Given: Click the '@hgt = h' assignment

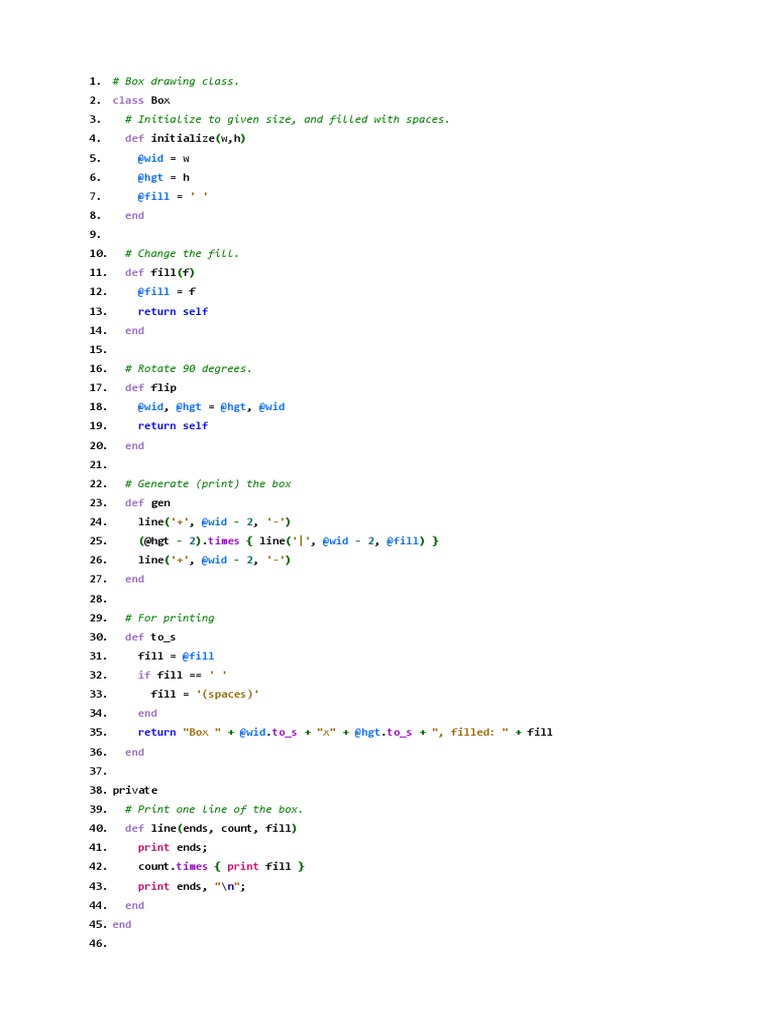Looking at the screenshot, I should (x=164, y=177).
